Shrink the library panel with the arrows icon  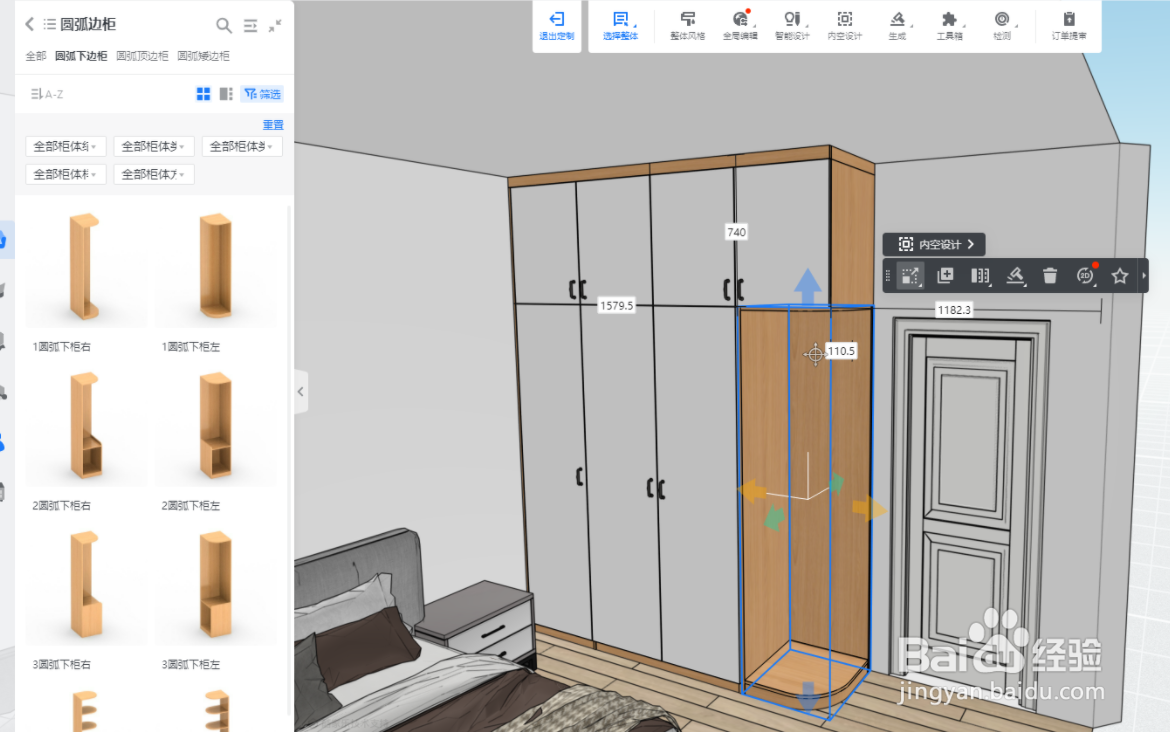(x=275, y=25)
